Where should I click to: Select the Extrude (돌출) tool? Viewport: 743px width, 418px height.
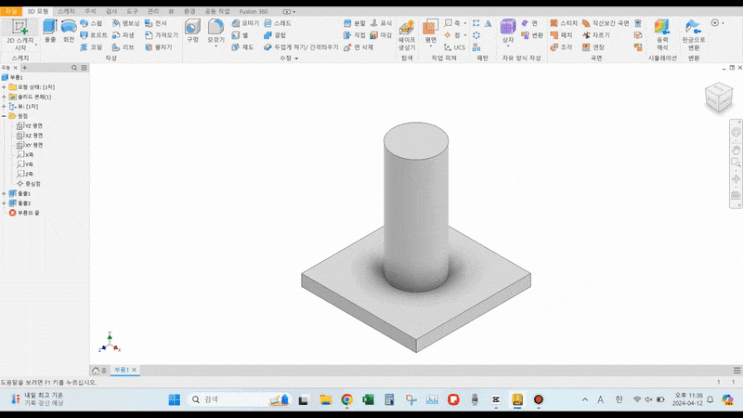tap(50, 31)
